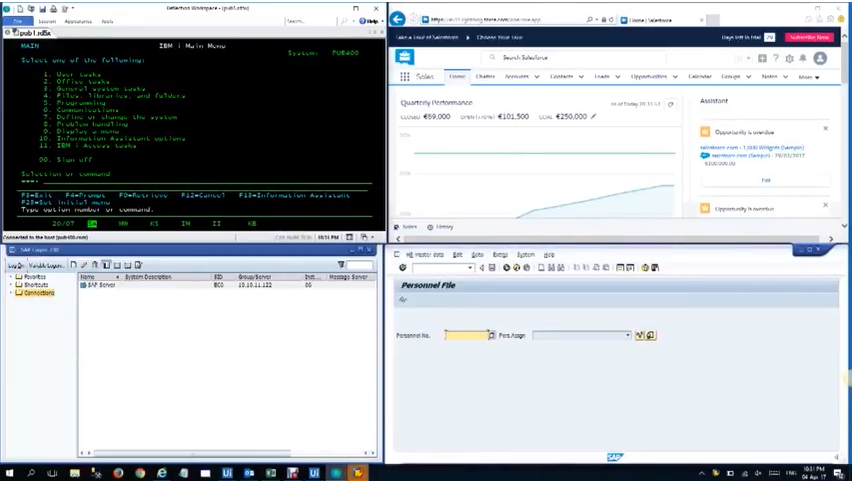Switch to the Calendar tab in Salesforce
852x481 pixels.
point(699,77)
